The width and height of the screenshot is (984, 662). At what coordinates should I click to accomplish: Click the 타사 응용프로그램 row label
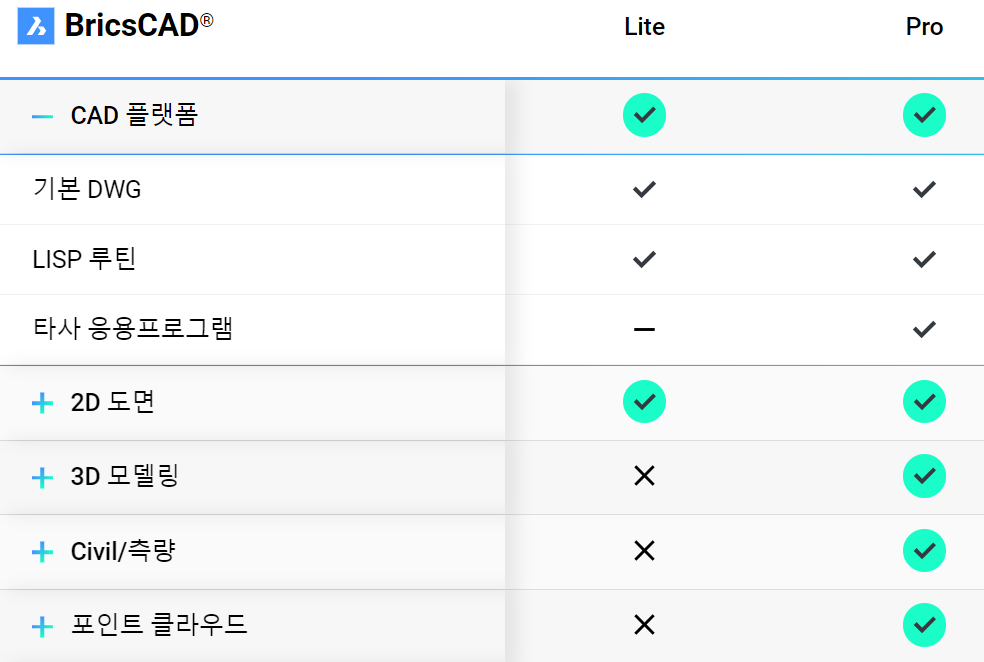click(x=133, y=328)
